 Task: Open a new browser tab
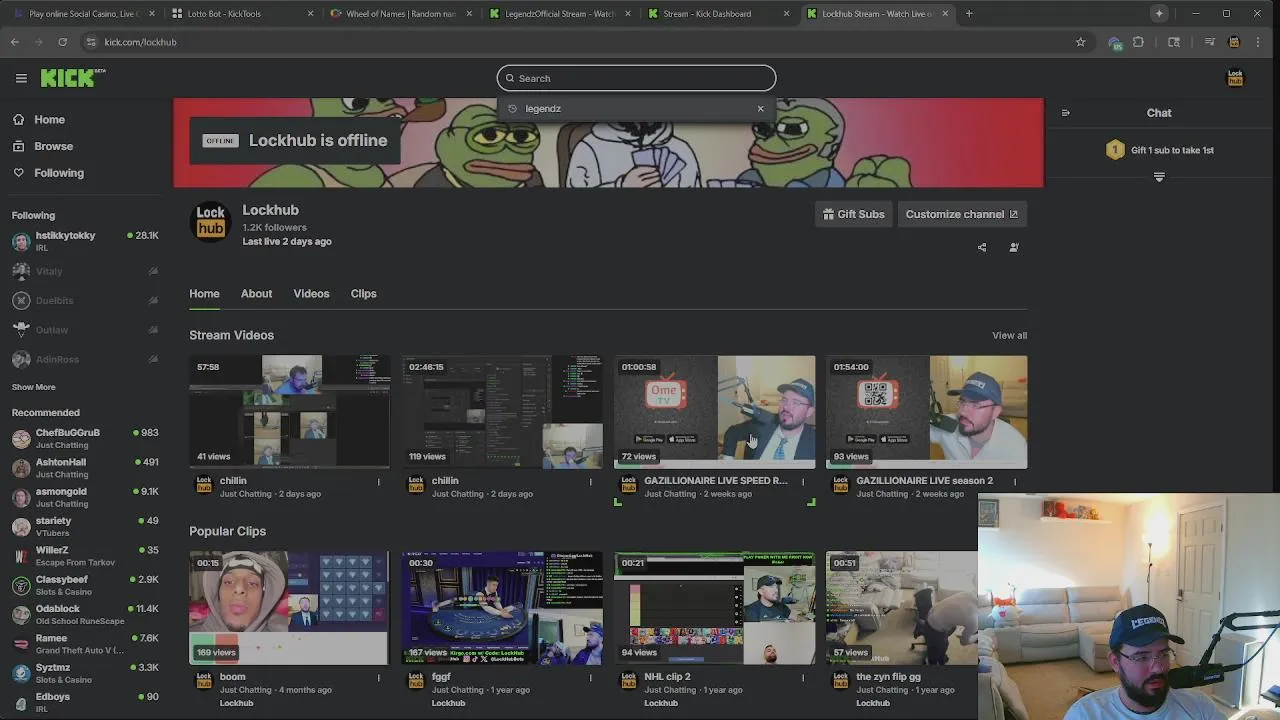(969, 14)
